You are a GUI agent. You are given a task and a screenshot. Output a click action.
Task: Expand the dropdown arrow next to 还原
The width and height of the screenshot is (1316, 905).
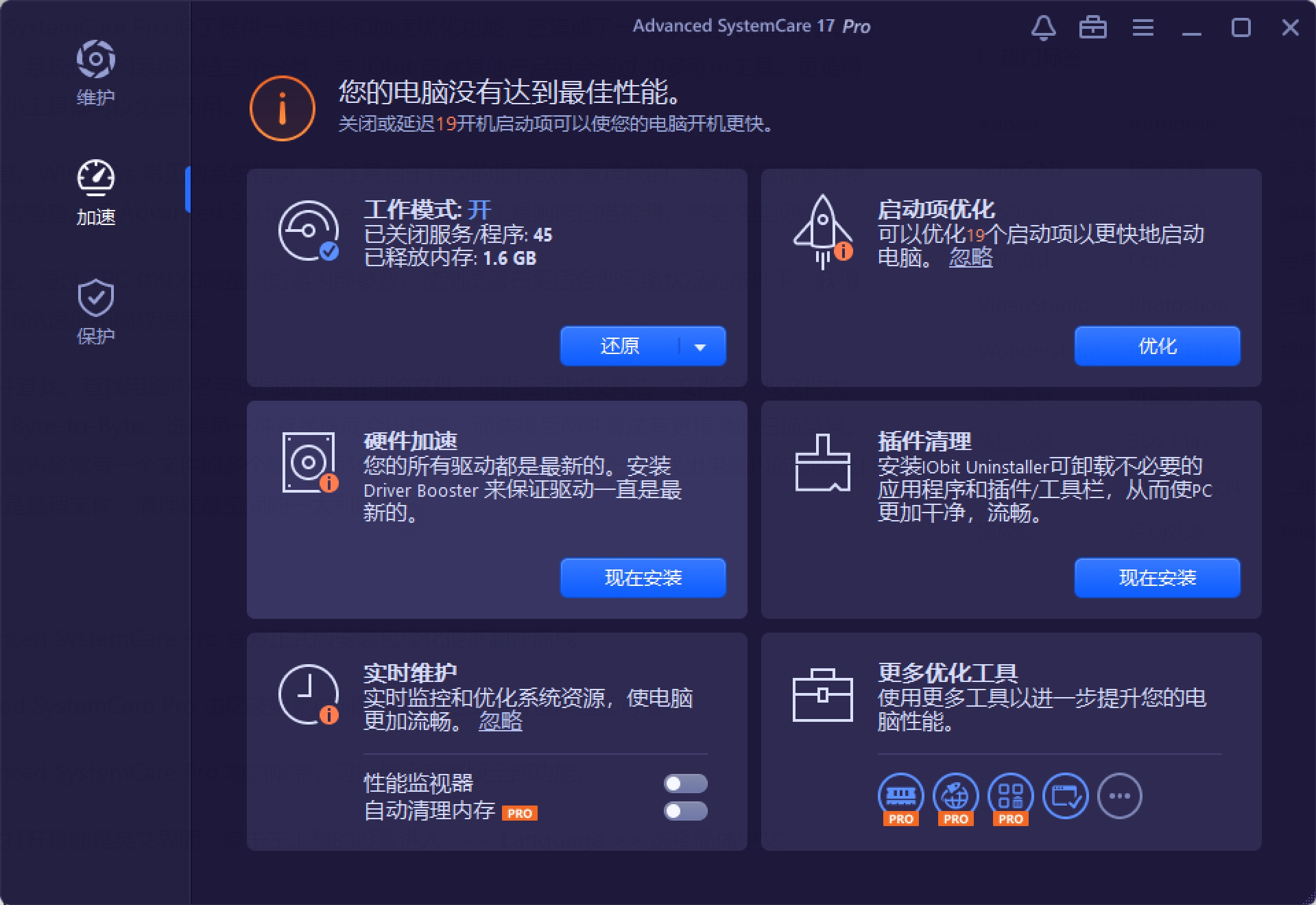point(699,346)
